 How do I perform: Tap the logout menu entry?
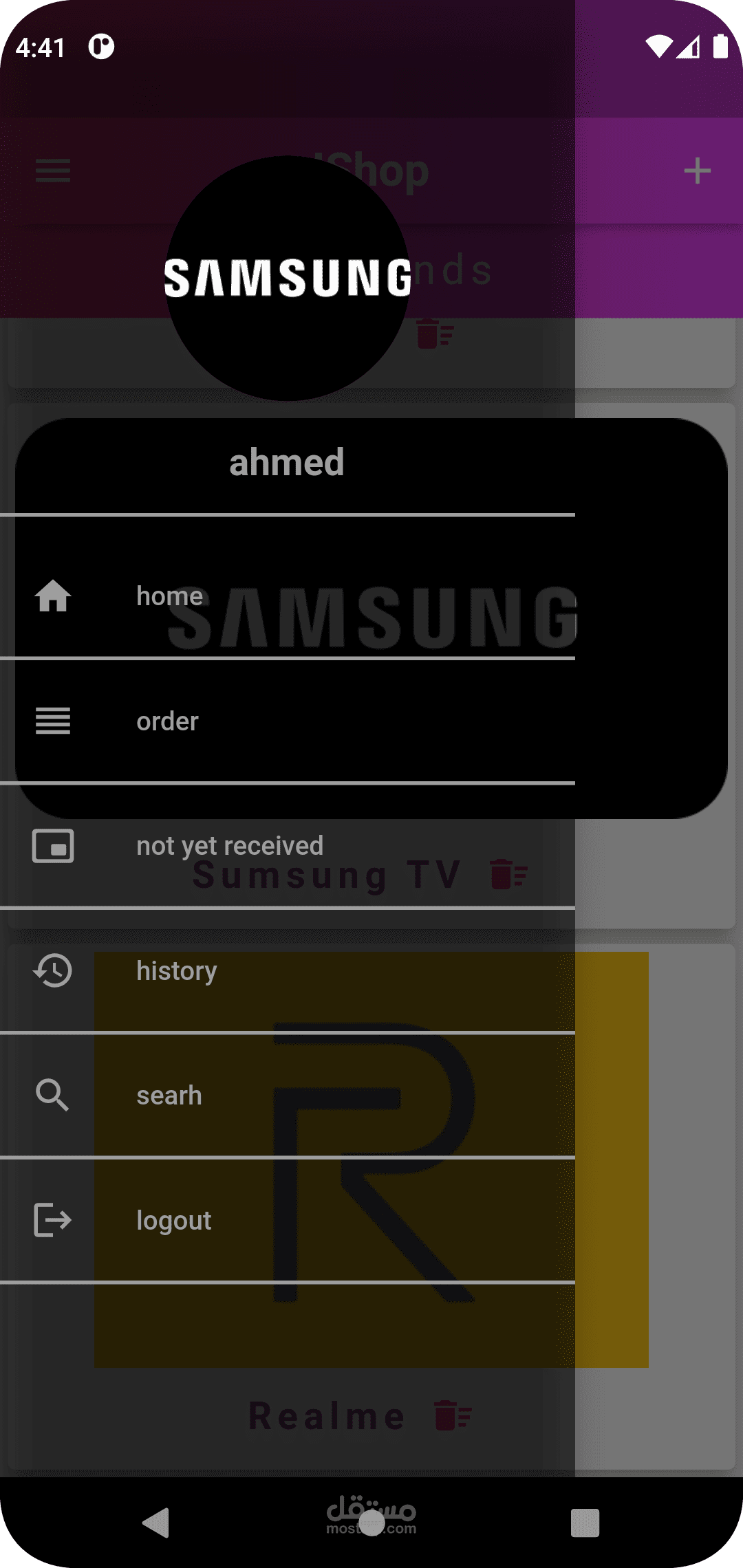click(288, 1220)
